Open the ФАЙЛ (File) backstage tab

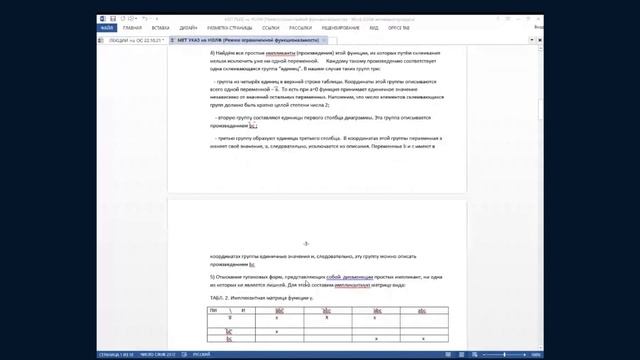tap(107, 28)
